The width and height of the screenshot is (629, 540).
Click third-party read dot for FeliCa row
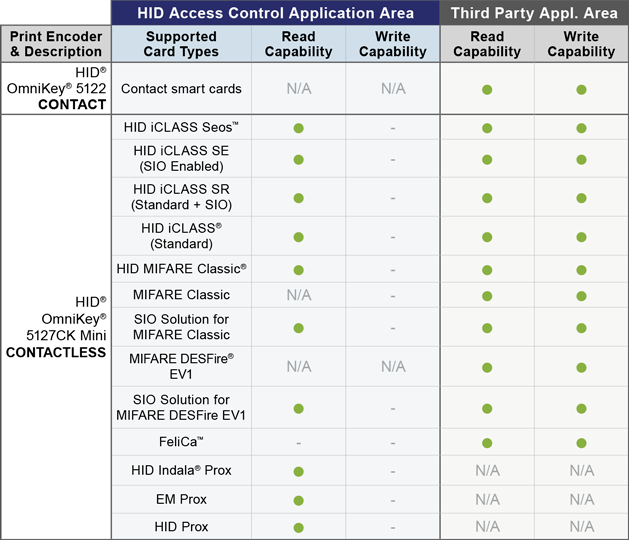487,443
